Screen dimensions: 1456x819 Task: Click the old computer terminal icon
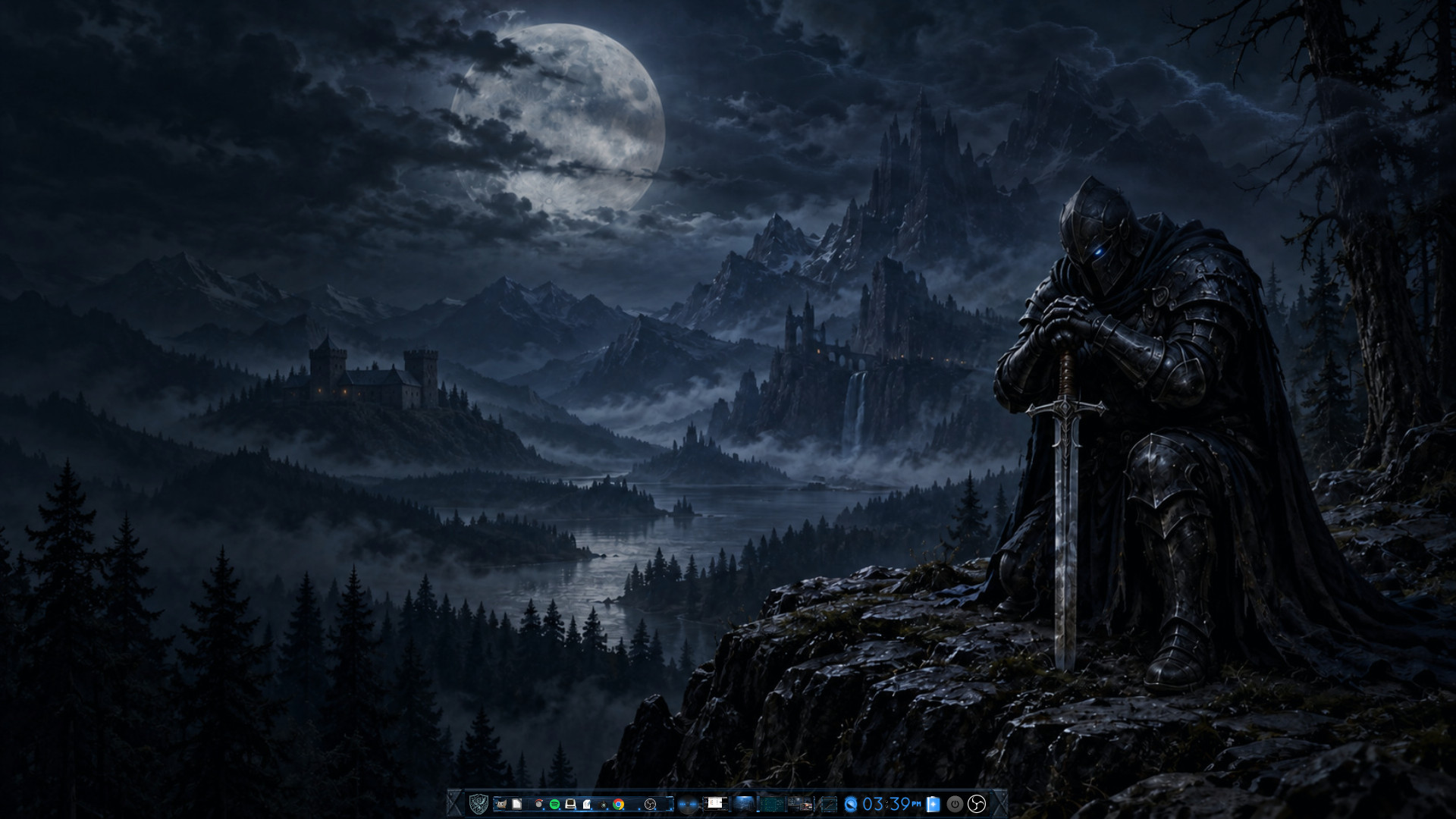pos(570,804)
